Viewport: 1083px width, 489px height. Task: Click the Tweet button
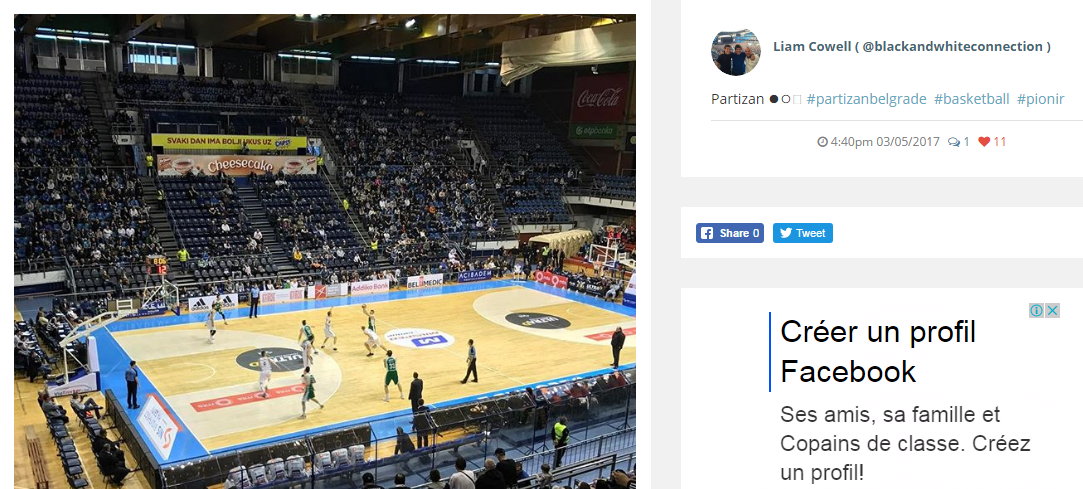[x=803, y=233]
